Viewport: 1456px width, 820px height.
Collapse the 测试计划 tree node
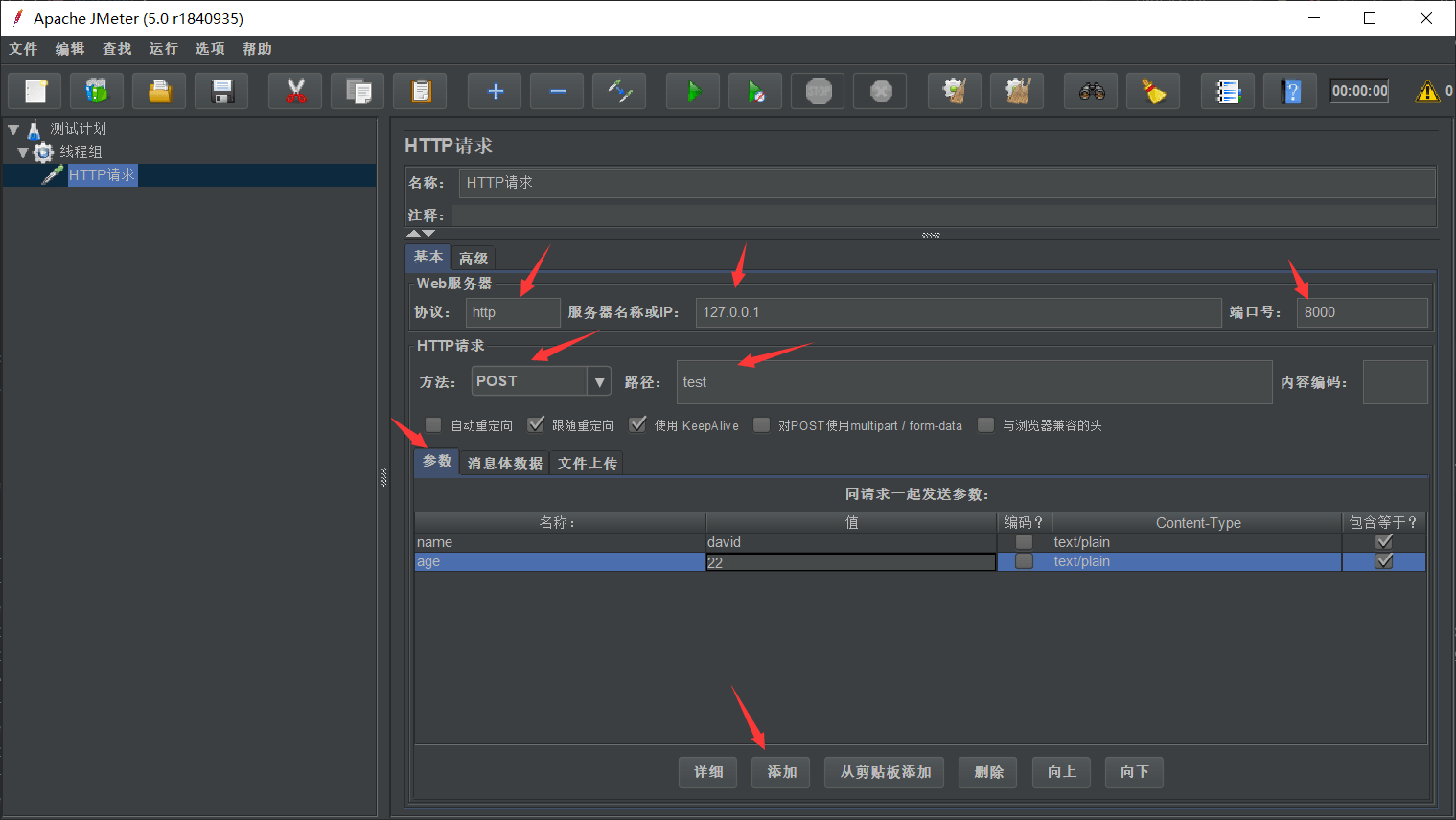coord(13,129)
